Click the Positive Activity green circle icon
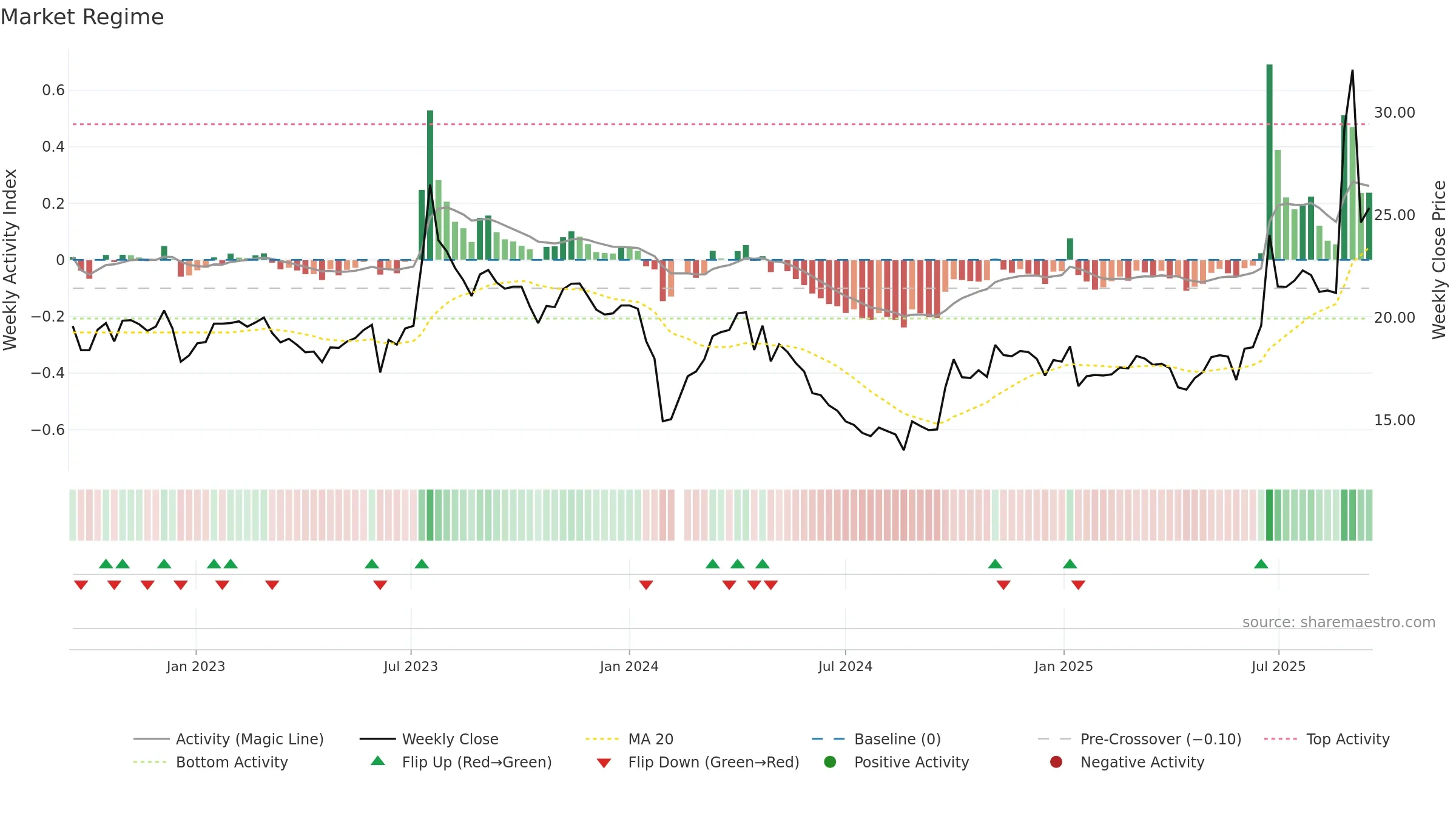Viewport: 1456px width, 819px height. (x=830, y=761)
